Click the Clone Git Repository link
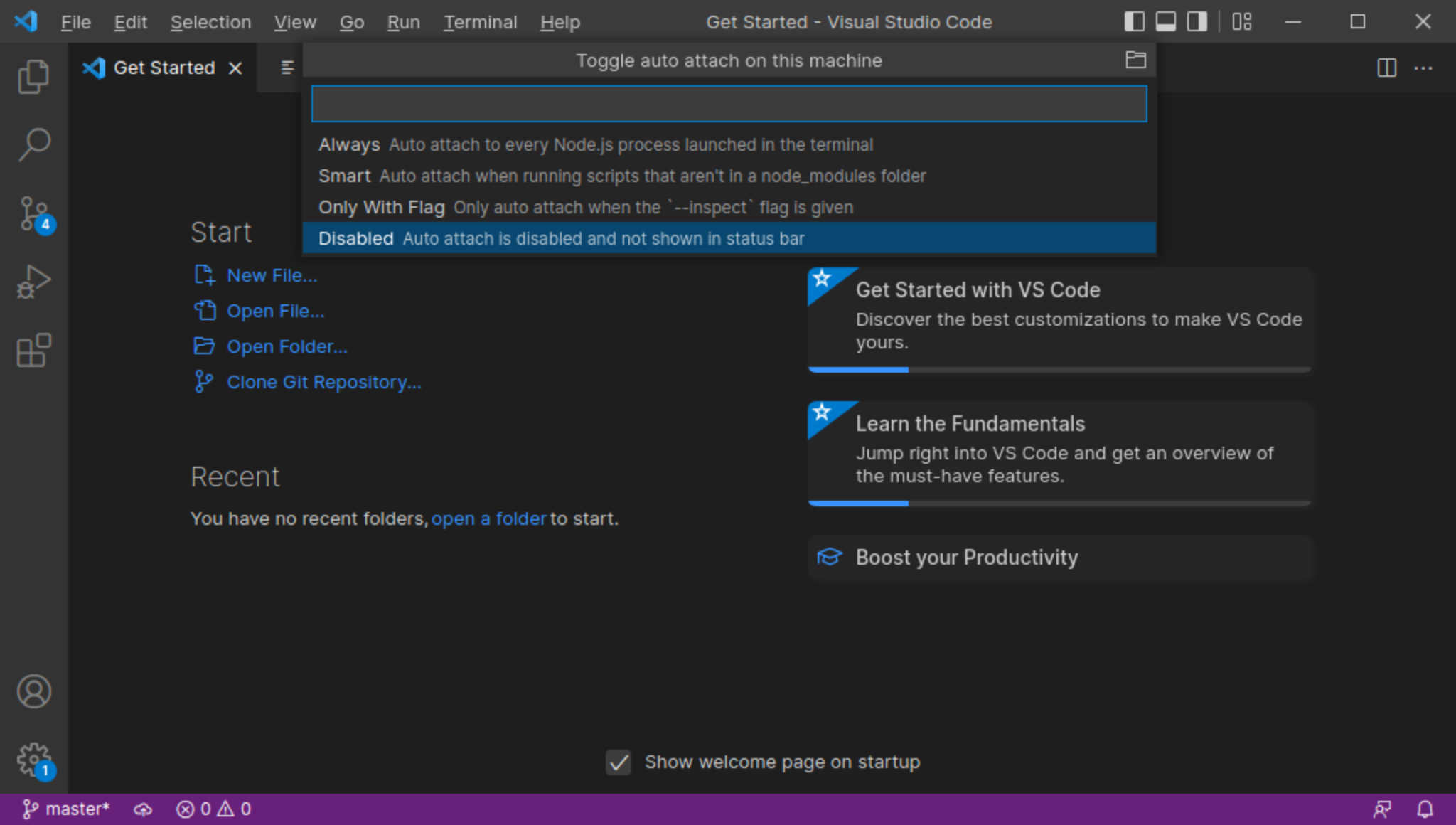Viewport: 1456px width, 825px height. [323, 382]
